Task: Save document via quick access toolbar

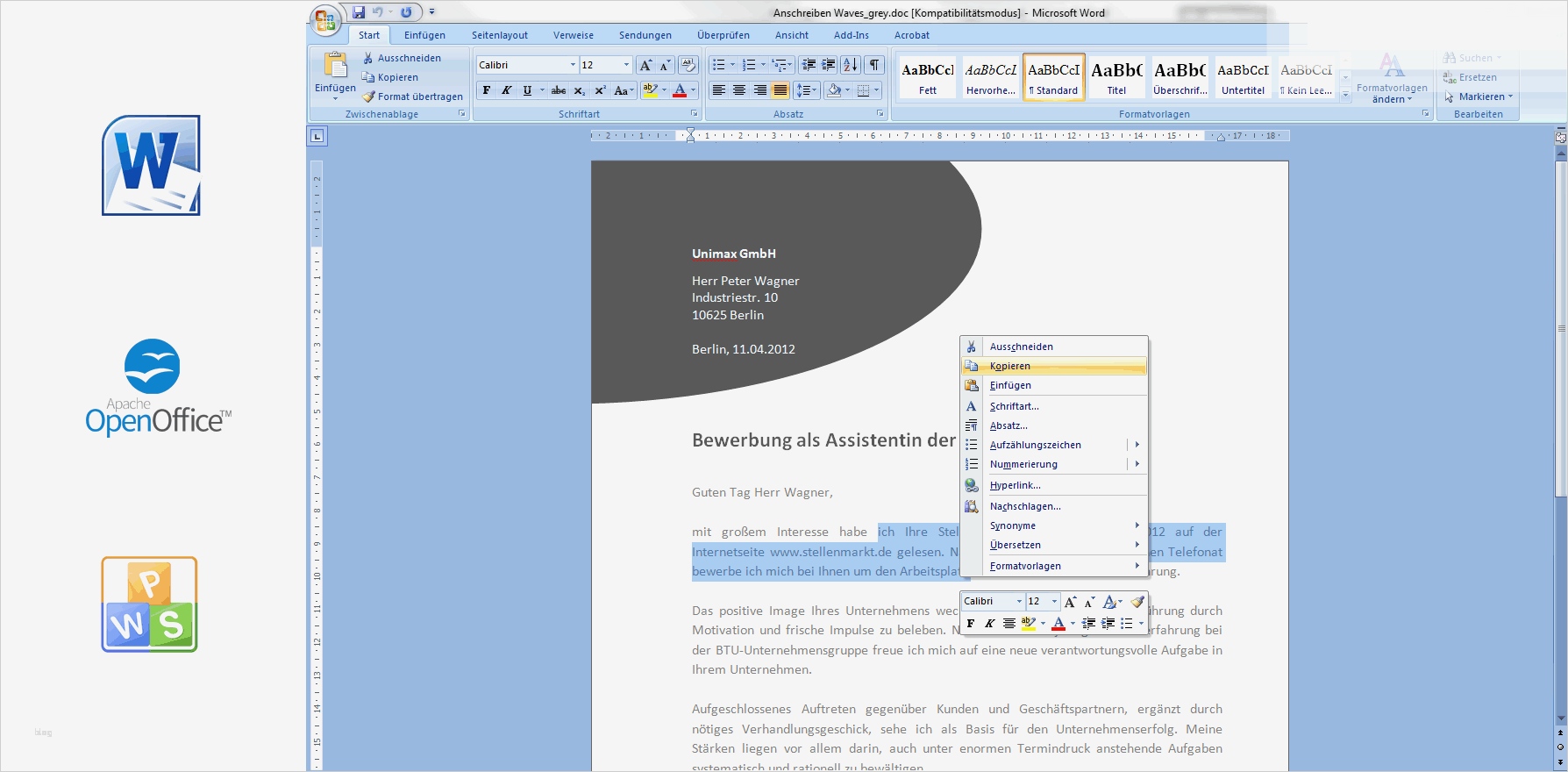Action: (359, 12)
